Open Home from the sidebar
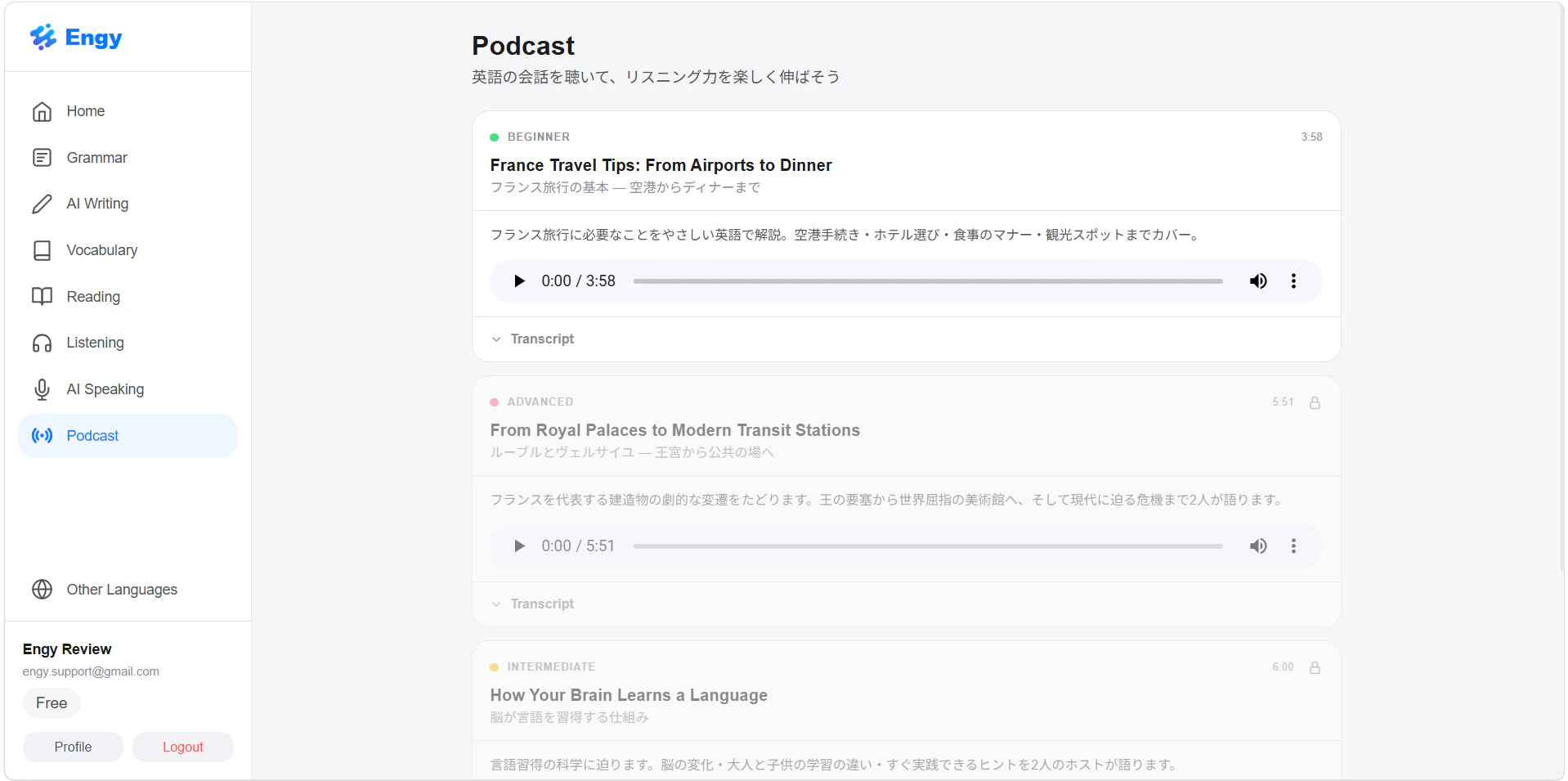 click(x=128, y=111)
